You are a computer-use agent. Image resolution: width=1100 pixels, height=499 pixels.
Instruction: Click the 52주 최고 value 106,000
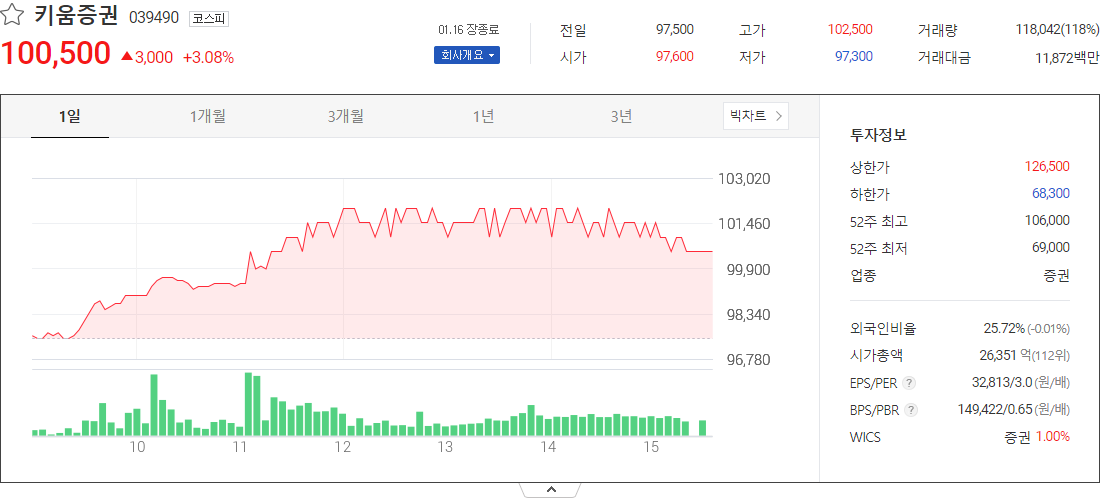click(x=1047, y=221)
